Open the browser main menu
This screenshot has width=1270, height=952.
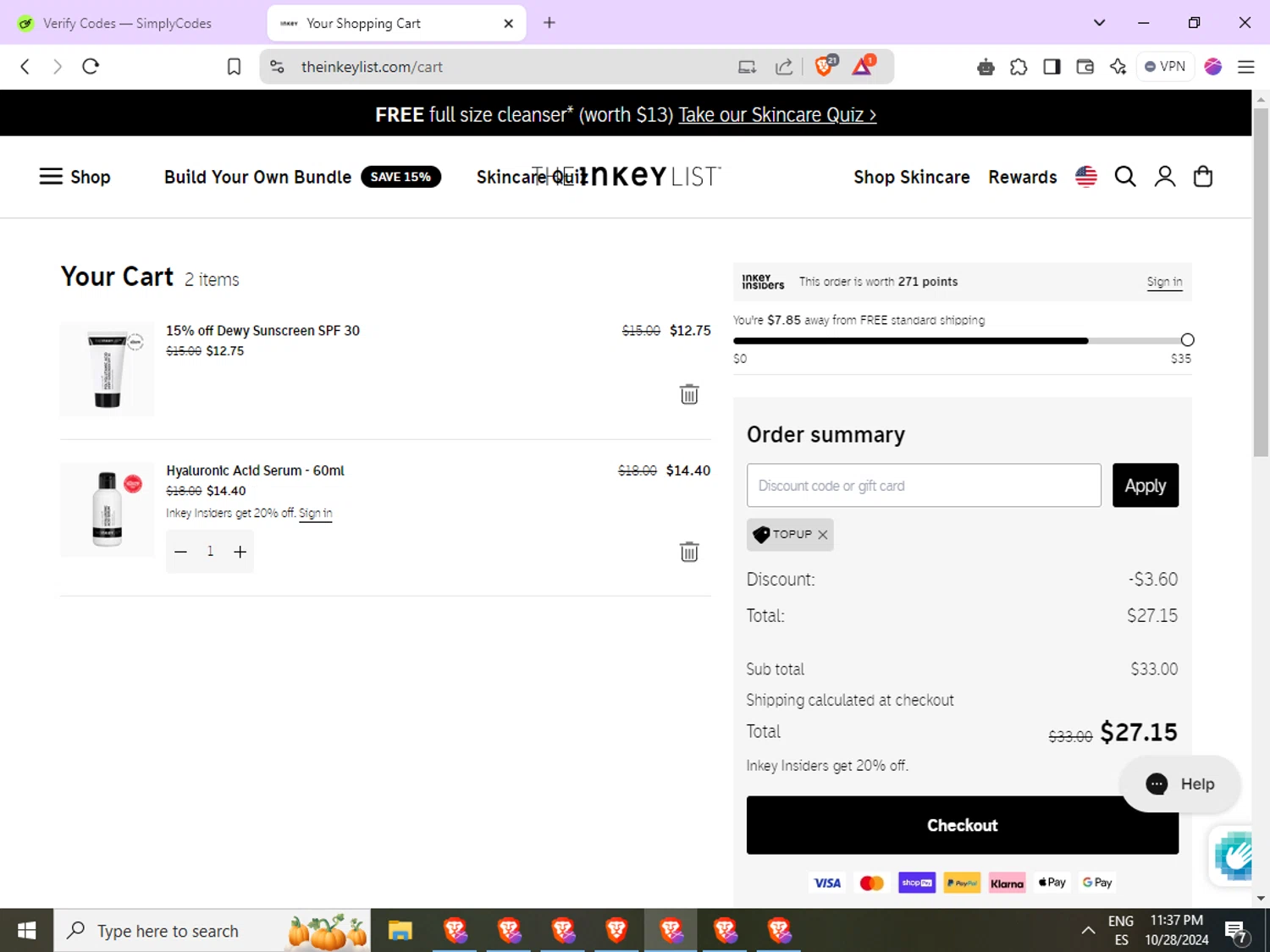(1245, 67)
